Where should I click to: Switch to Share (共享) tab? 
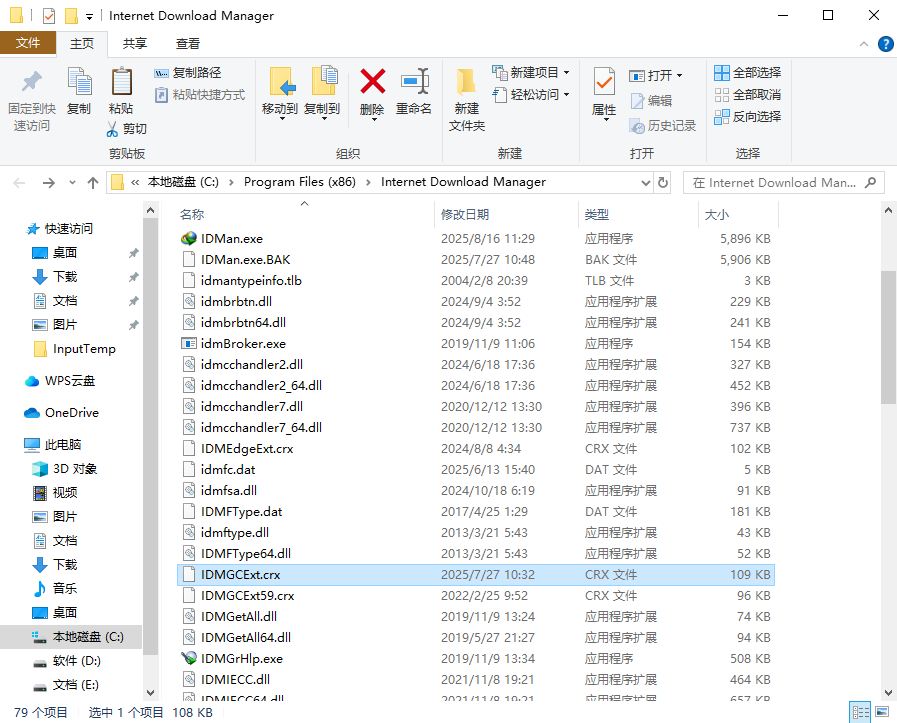[x=135, y=43]
